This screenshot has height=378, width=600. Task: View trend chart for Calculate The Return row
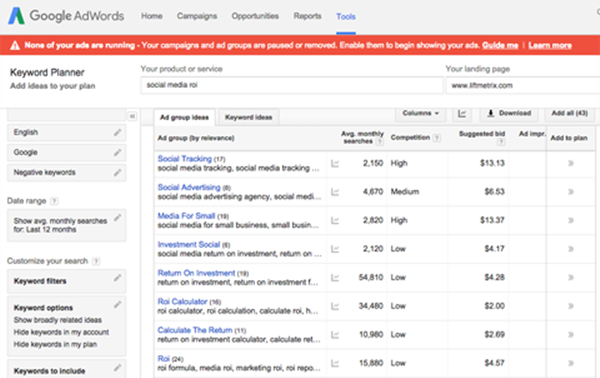[335, 335]
